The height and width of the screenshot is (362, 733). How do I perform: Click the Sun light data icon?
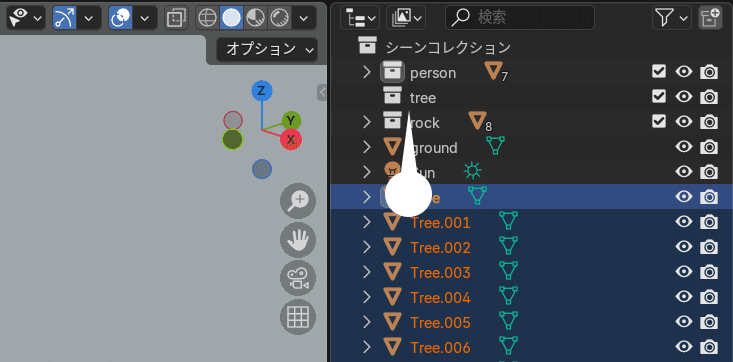tap(472, 171)
